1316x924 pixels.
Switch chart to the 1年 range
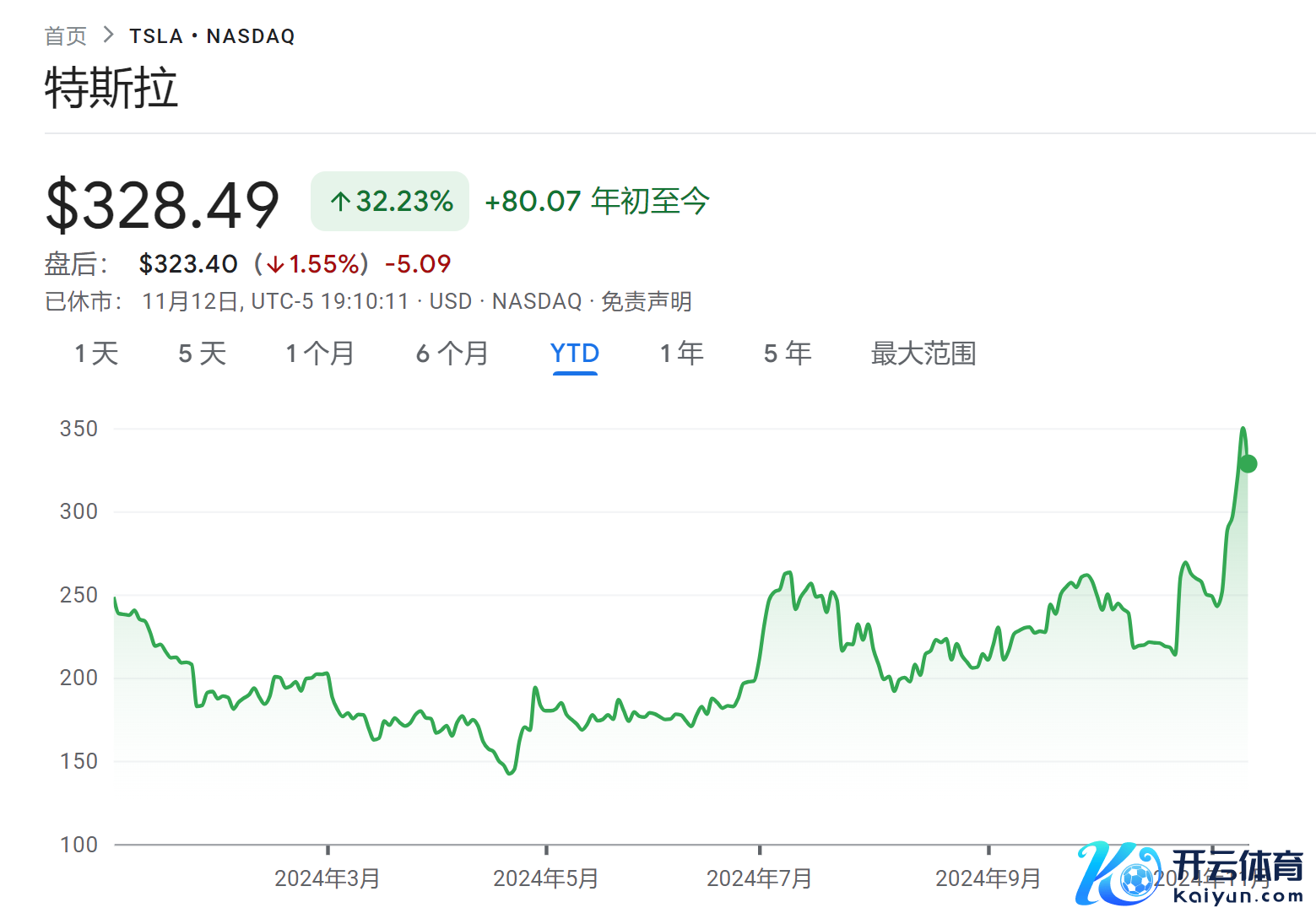point(682,354)
